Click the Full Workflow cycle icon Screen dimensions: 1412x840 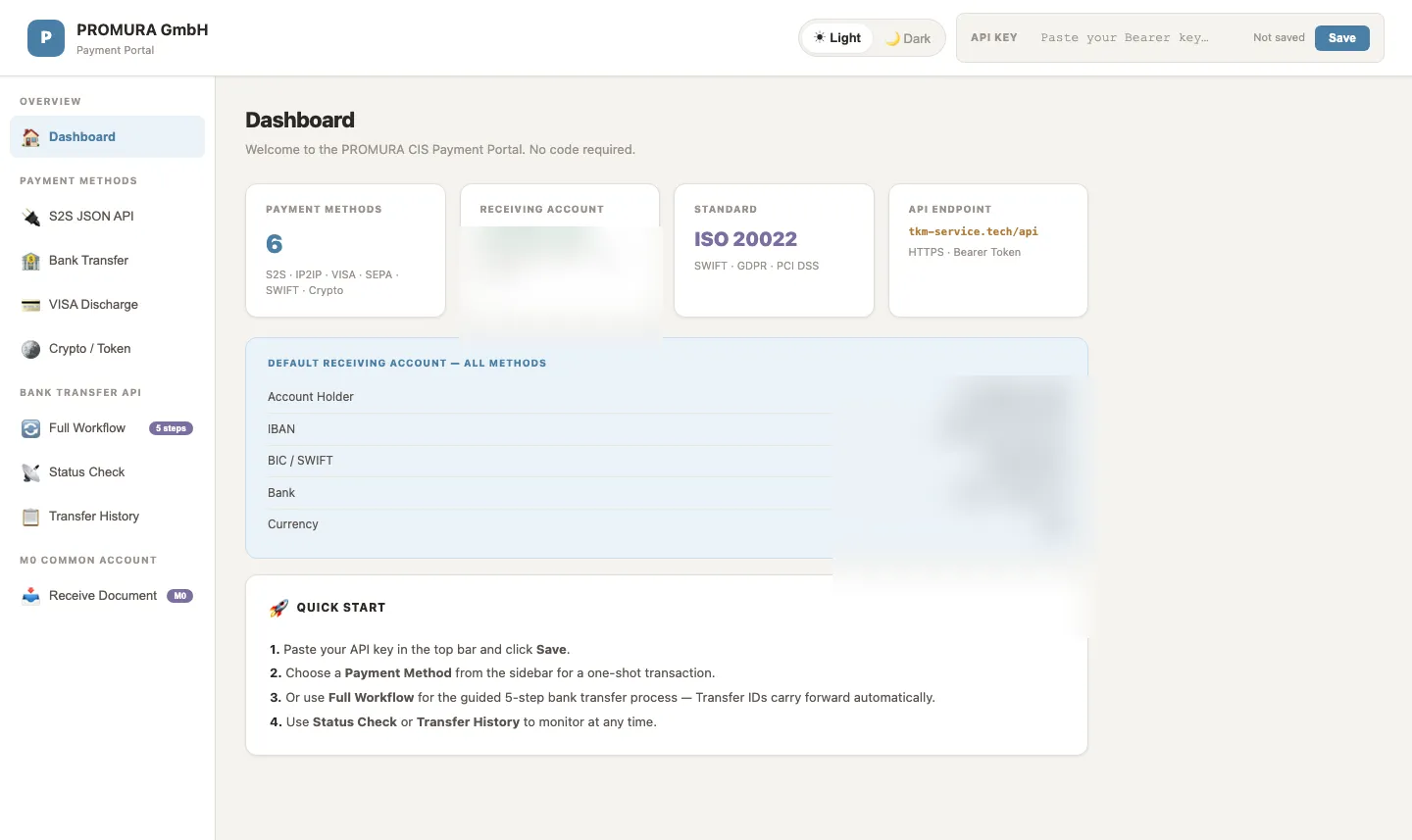[x=31, y=428]
